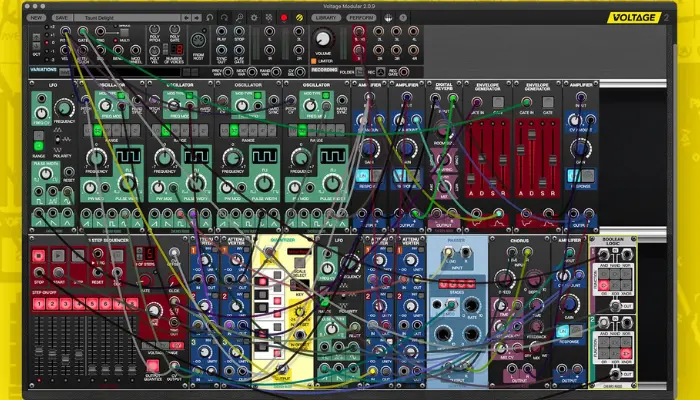Click the octave up arrow above OCT
This screenshot has height=400, width=700.
[36, 38]
